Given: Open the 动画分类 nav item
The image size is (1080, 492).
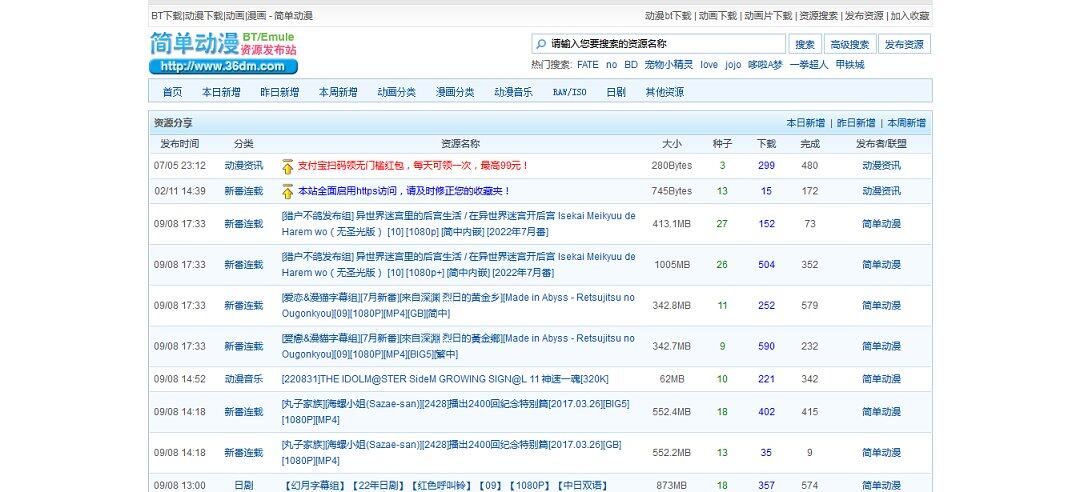Looking at the screenshot, I should tap(396, 92).
